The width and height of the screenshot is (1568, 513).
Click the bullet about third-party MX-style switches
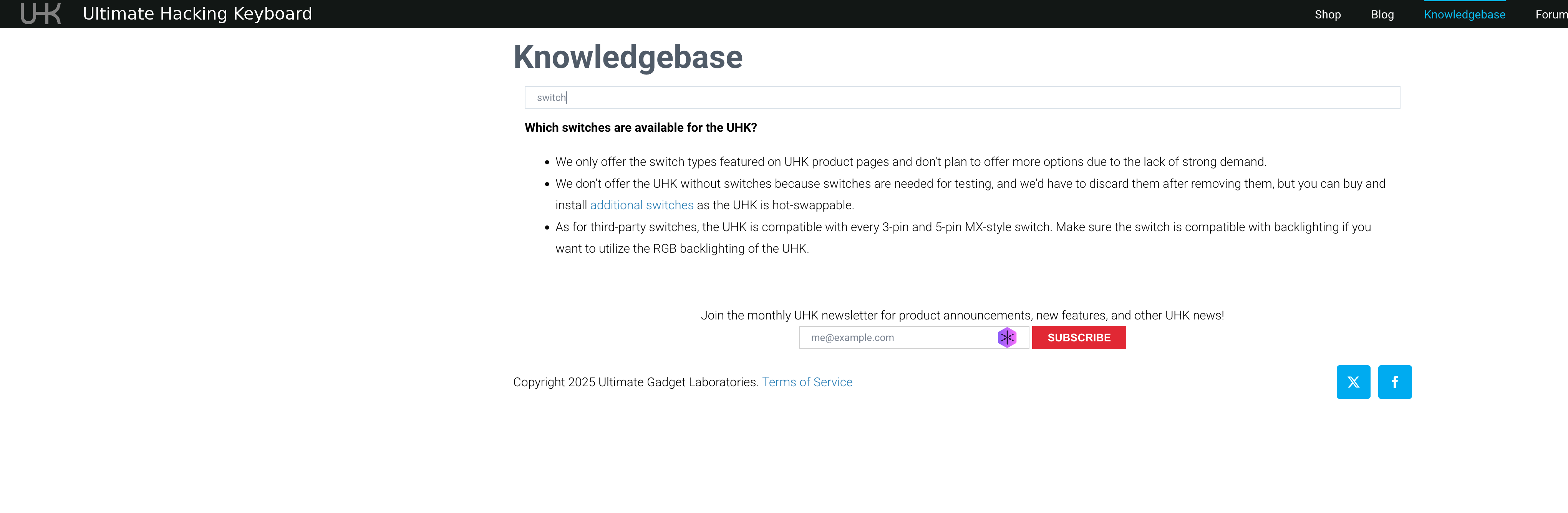pyautogui.click(x=962, y=227)
